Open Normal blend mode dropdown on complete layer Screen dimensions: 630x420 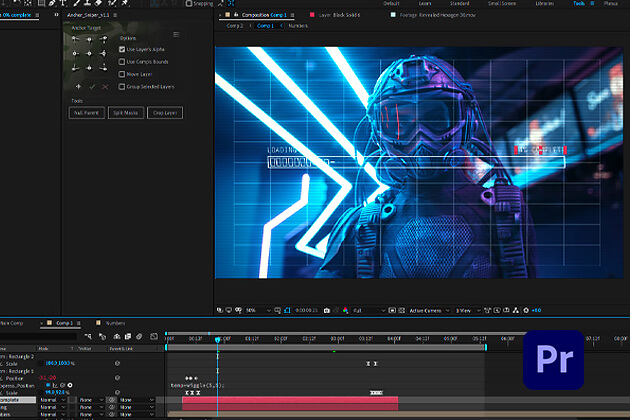click(52, 400)
